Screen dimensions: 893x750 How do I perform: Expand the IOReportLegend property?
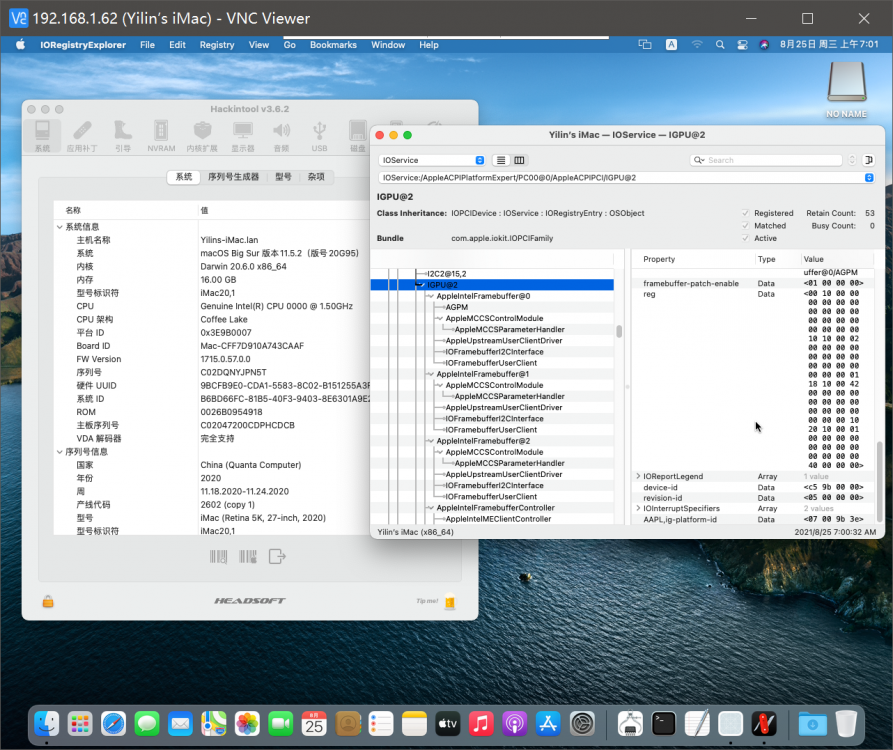[638, 476]
